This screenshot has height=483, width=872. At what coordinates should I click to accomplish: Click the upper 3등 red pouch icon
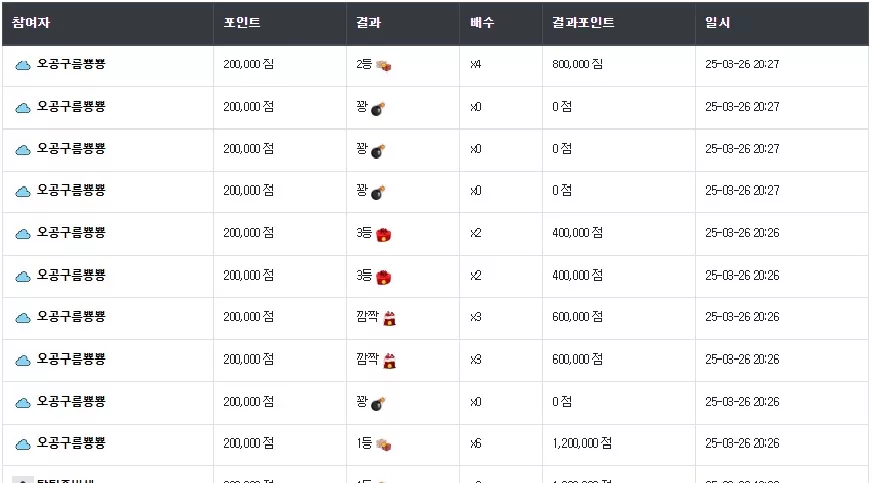click(x=384, y=235)
